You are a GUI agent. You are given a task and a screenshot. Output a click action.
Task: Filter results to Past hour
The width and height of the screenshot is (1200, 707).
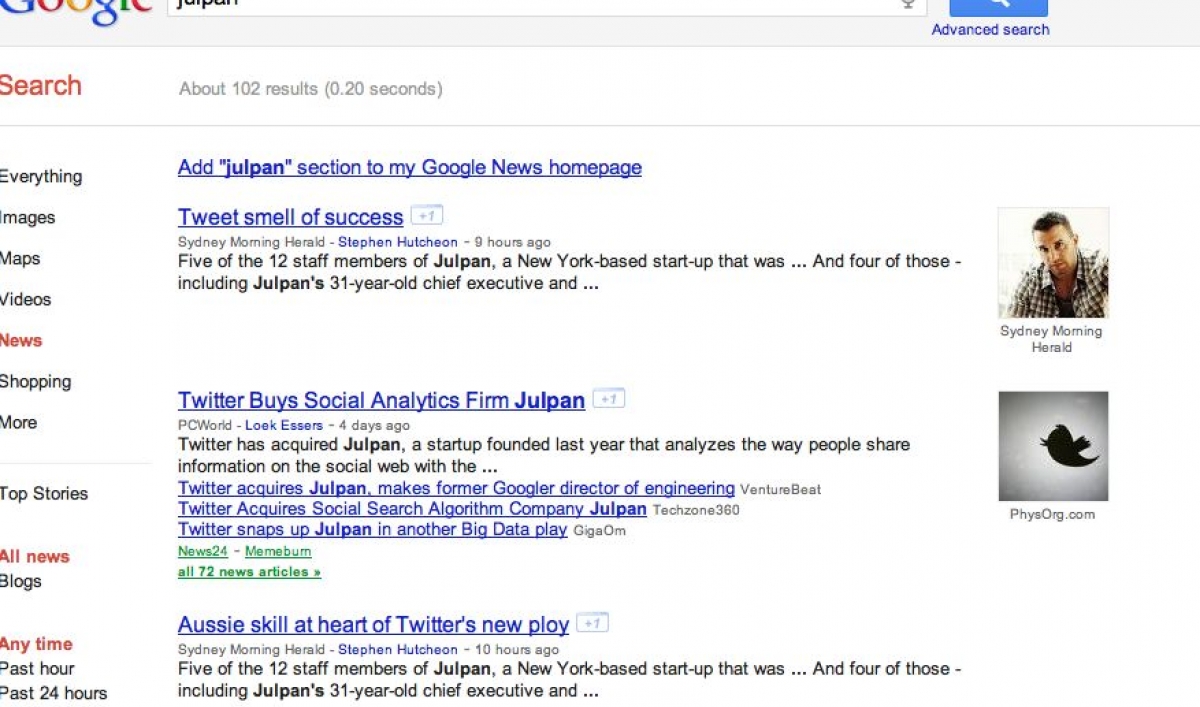[37, 669]
